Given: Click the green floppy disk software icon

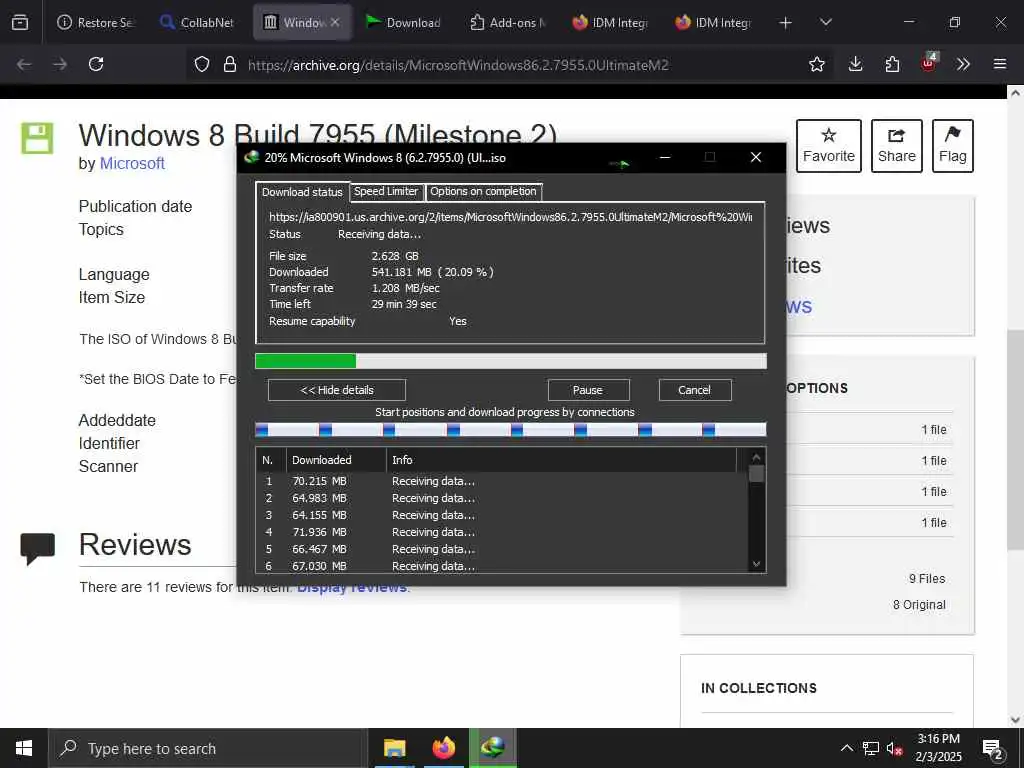Looking at the screenshot, I should point(37,138).
